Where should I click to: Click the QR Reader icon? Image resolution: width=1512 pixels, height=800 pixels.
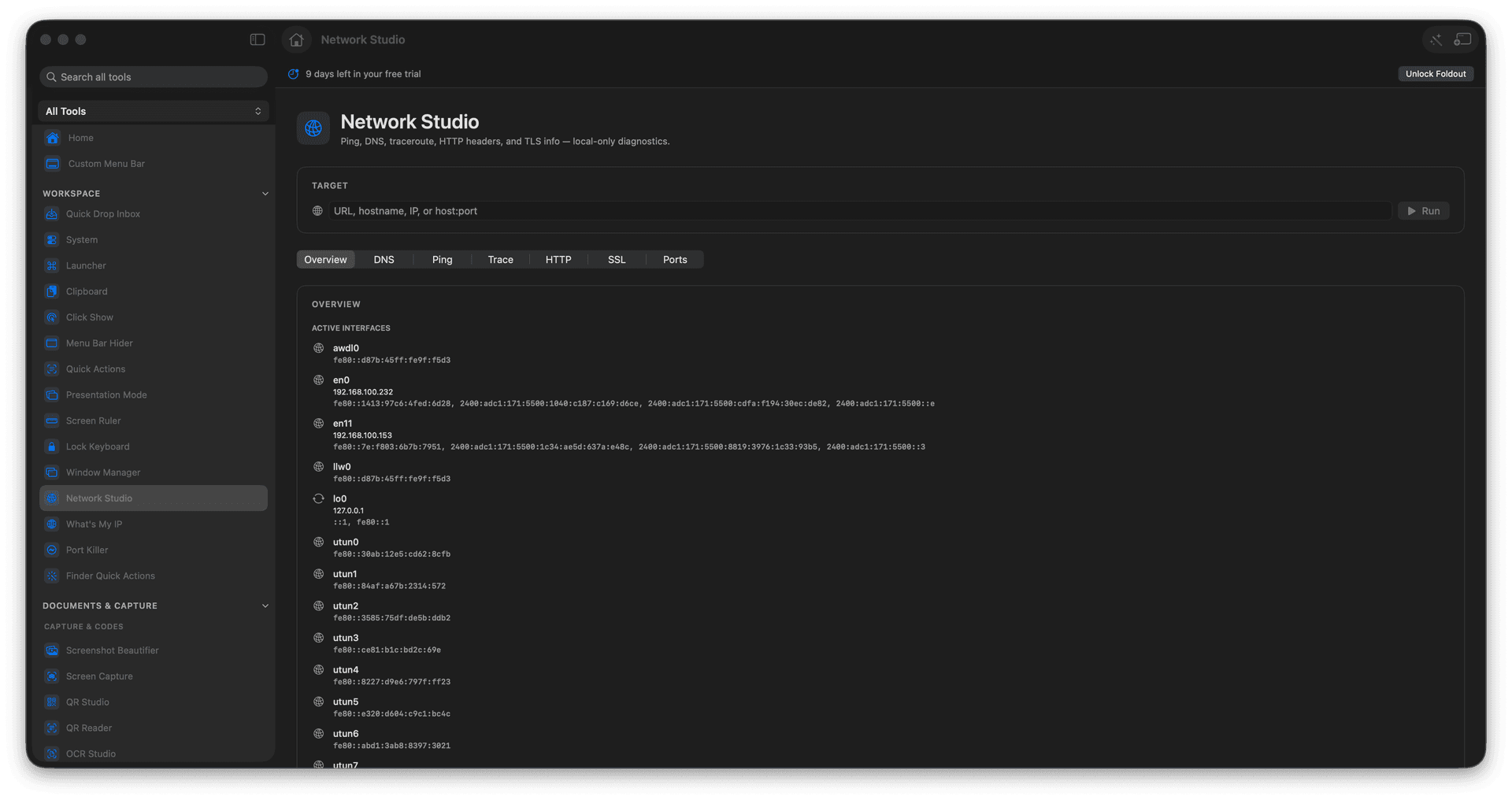pyautogui.click(x=52, y=728)
